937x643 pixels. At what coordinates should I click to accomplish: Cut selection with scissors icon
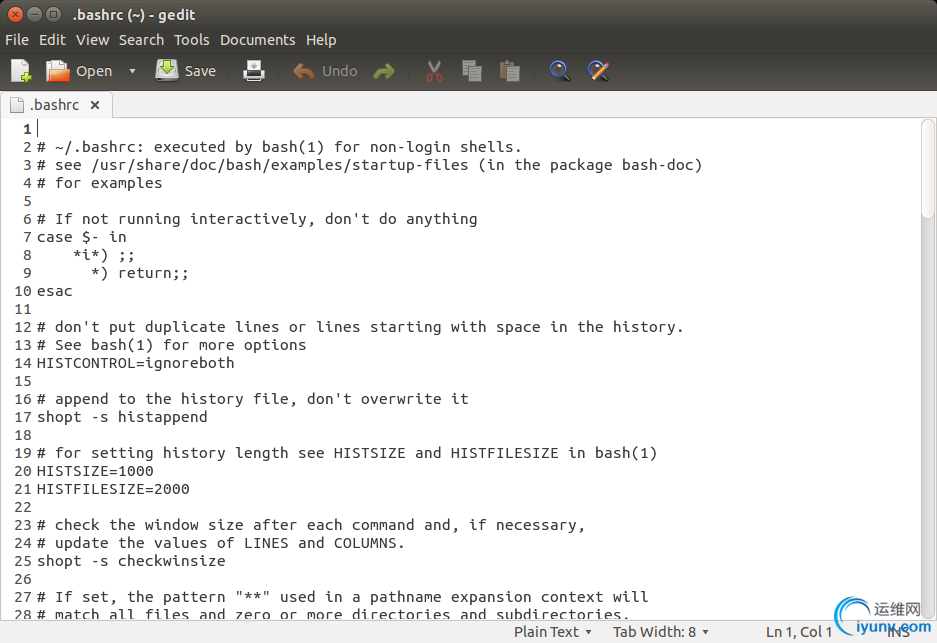pyautogui.click(x=434, y=71)
